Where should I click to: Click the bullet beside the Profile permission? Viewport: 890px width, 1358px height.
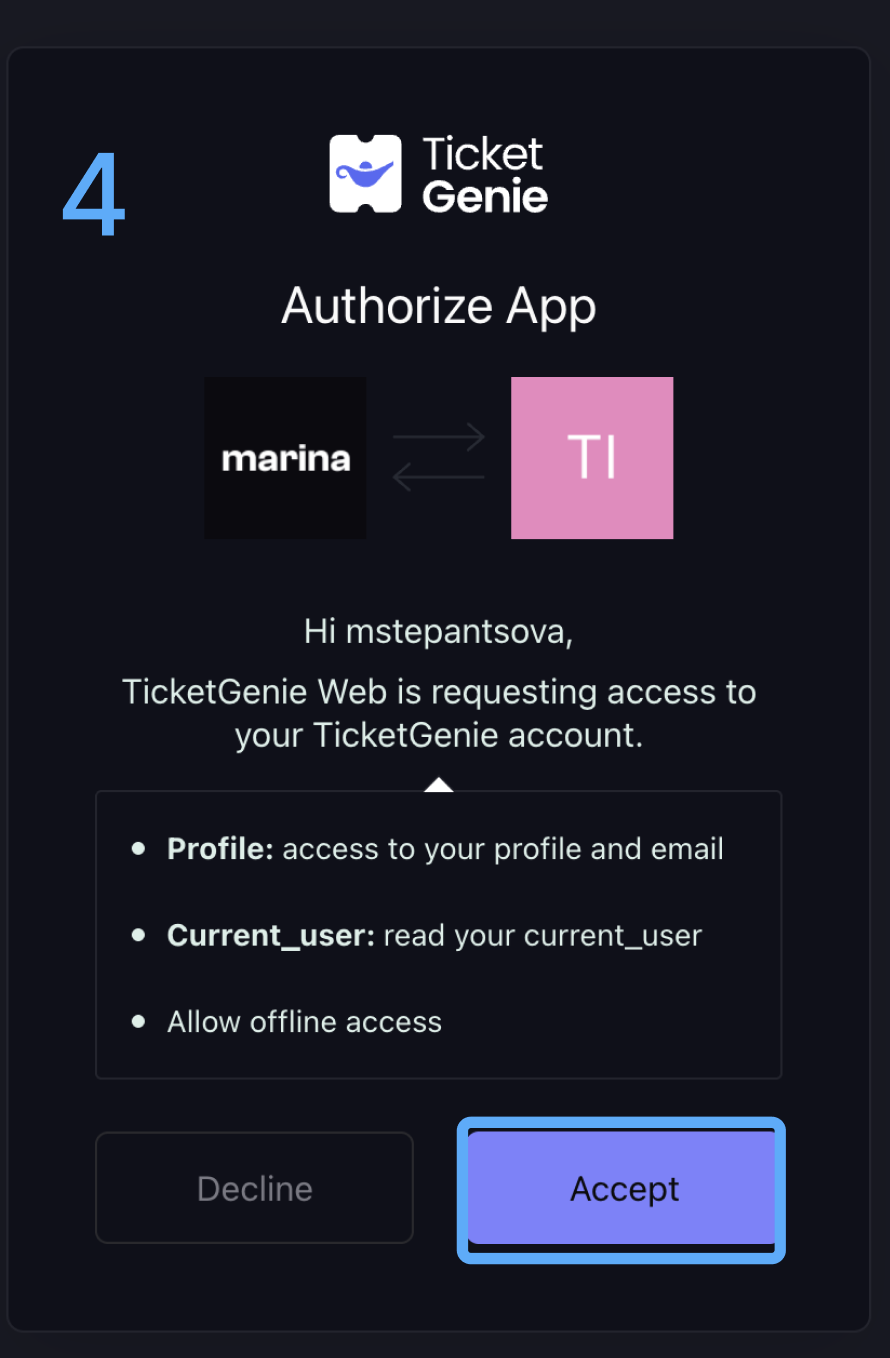(x=139, y=849)
